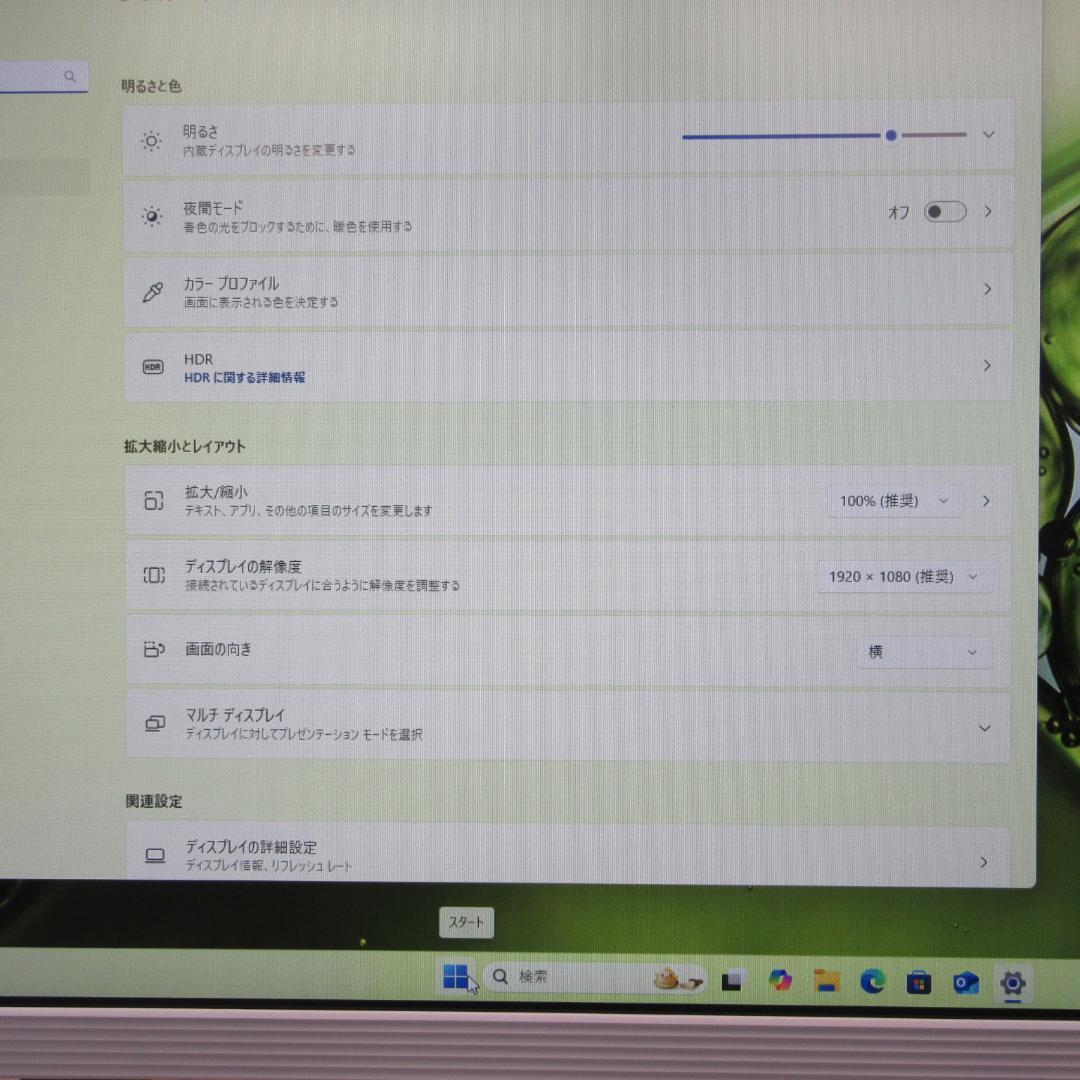Open the Brightness settings icon
The width and height of the screenshot is (1080, 1080).
(151, 140)
